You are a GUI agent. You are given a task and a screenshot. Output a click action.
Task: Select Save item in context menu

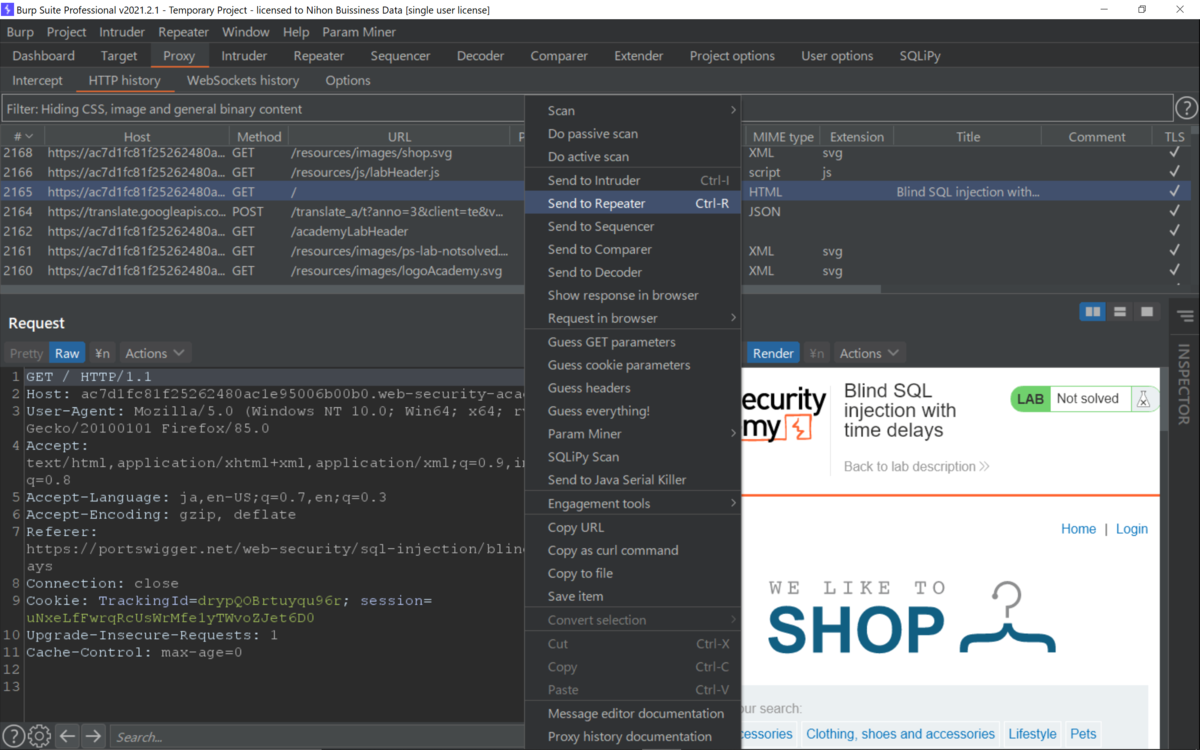click(x=632, y=596)
